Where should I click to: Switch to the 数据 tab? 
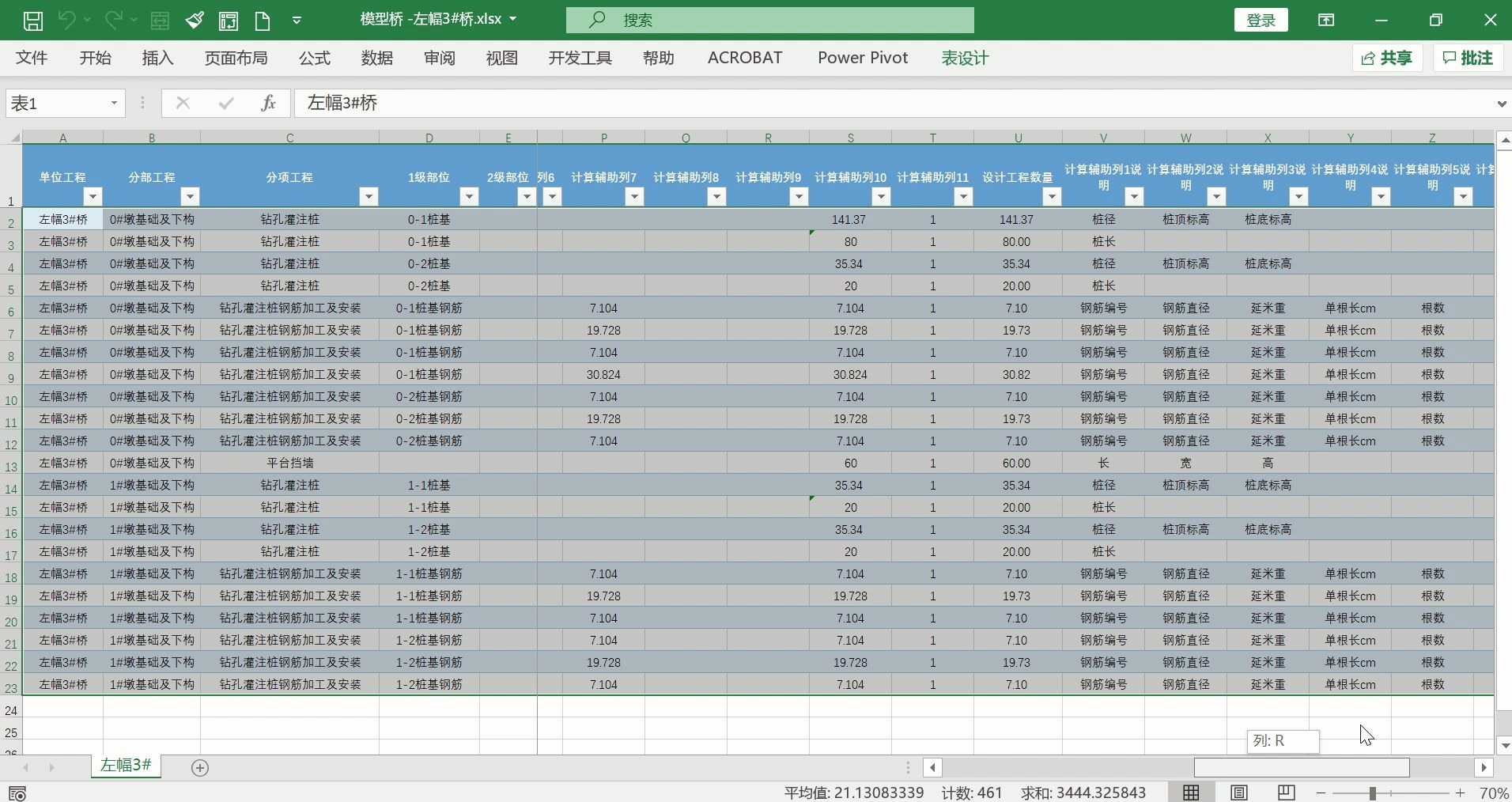click(x=377, y=58)
